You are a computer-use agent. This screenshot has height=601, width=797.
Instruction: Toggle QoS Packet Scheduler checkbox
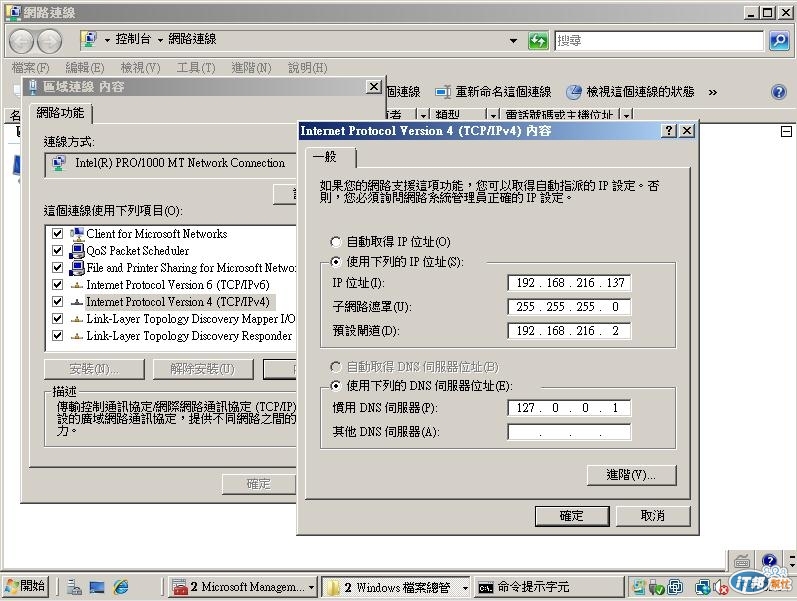point(57,251)
